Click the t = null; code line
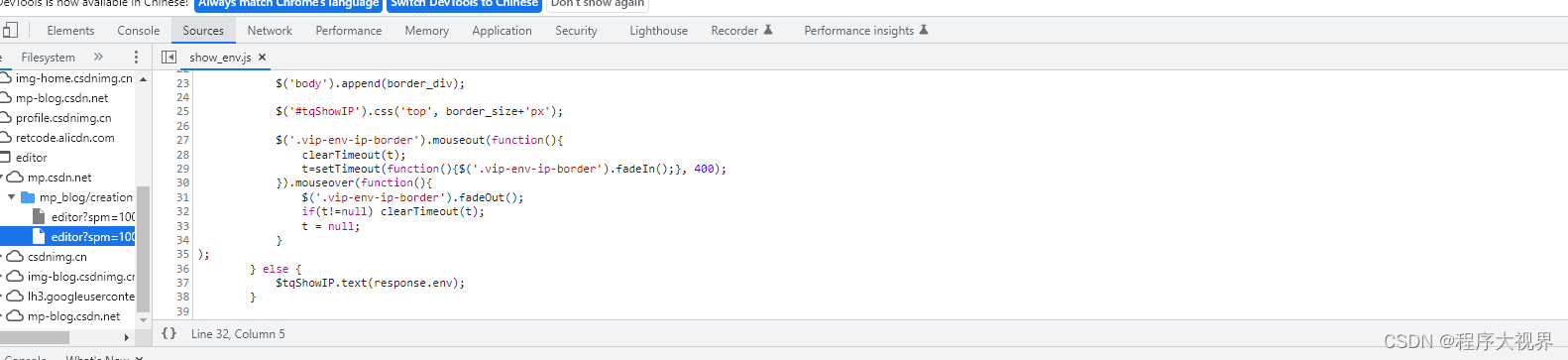The height and width of the screenshot is (360, 1568). pos(331,226)
